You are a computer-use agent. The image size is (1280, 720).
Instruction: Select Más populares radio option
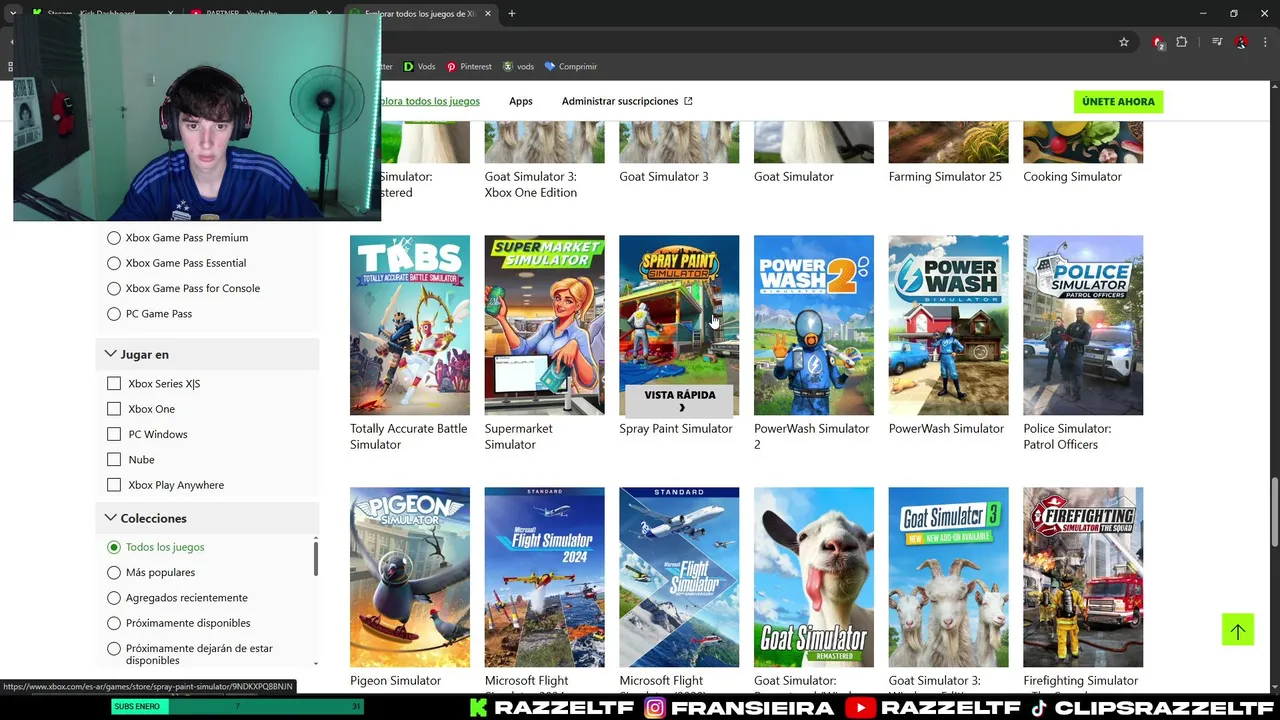[x=114, y=573]
